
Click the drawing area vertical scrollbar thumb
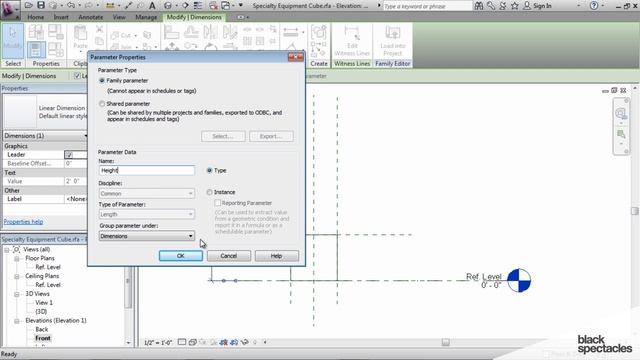pyautogui.click(x=635, y=211)
